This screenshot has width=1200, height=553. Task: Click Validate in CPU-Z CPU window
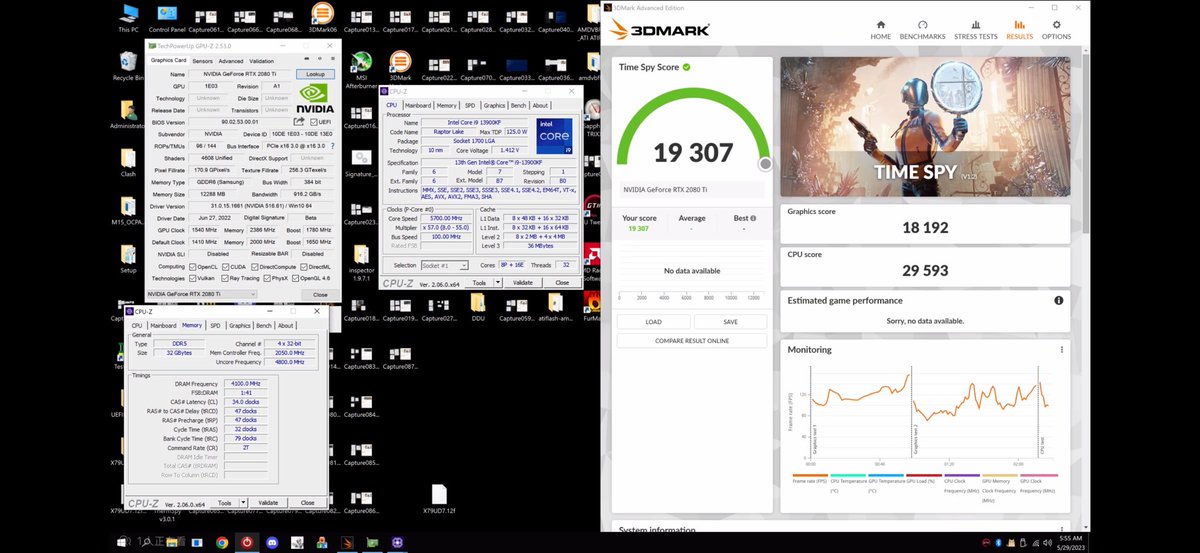[522, 283]
